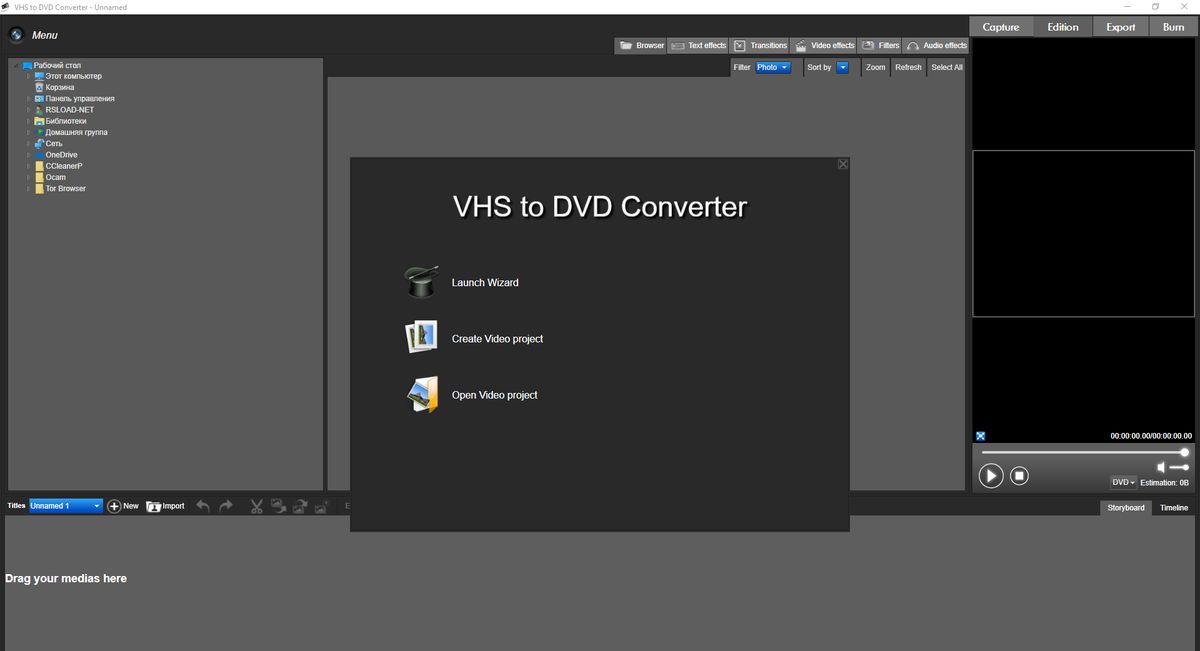Viewport: 1200px width, 651px height.
Task: Expand the Этот компьютер tree node
Action: point(29,76)
